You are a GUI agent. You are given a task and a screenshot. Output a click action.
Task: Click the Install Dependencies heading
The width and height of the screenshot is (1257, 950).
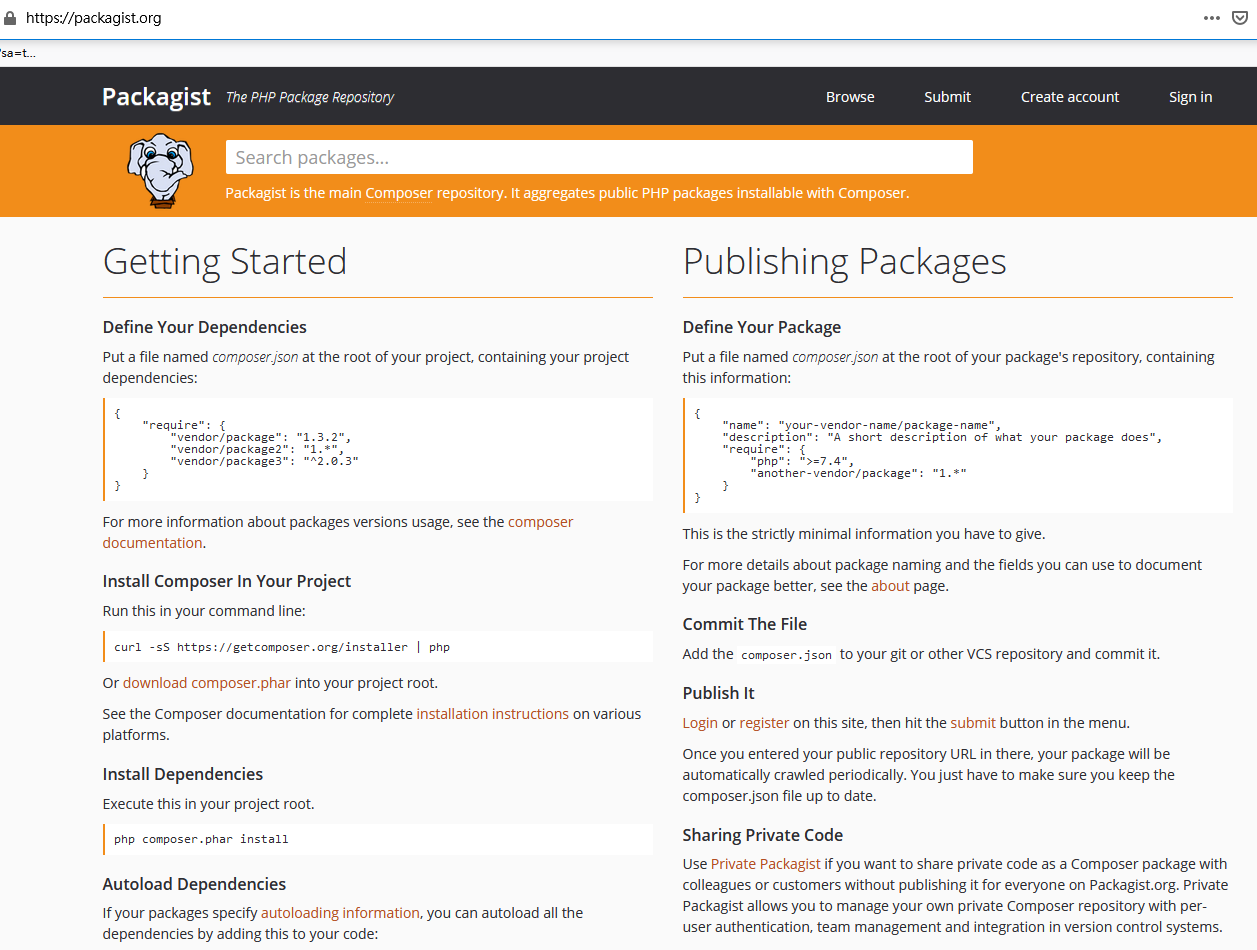click(183, 774)
